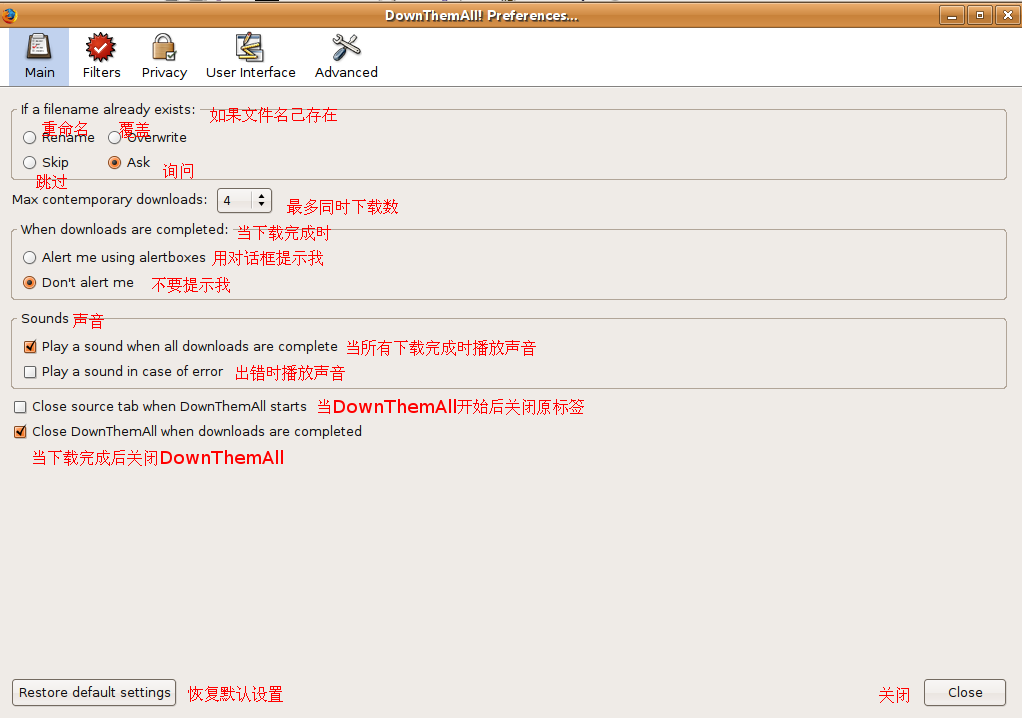
Task: Choose Skip for existing filenames
Action: pos(29,162)
